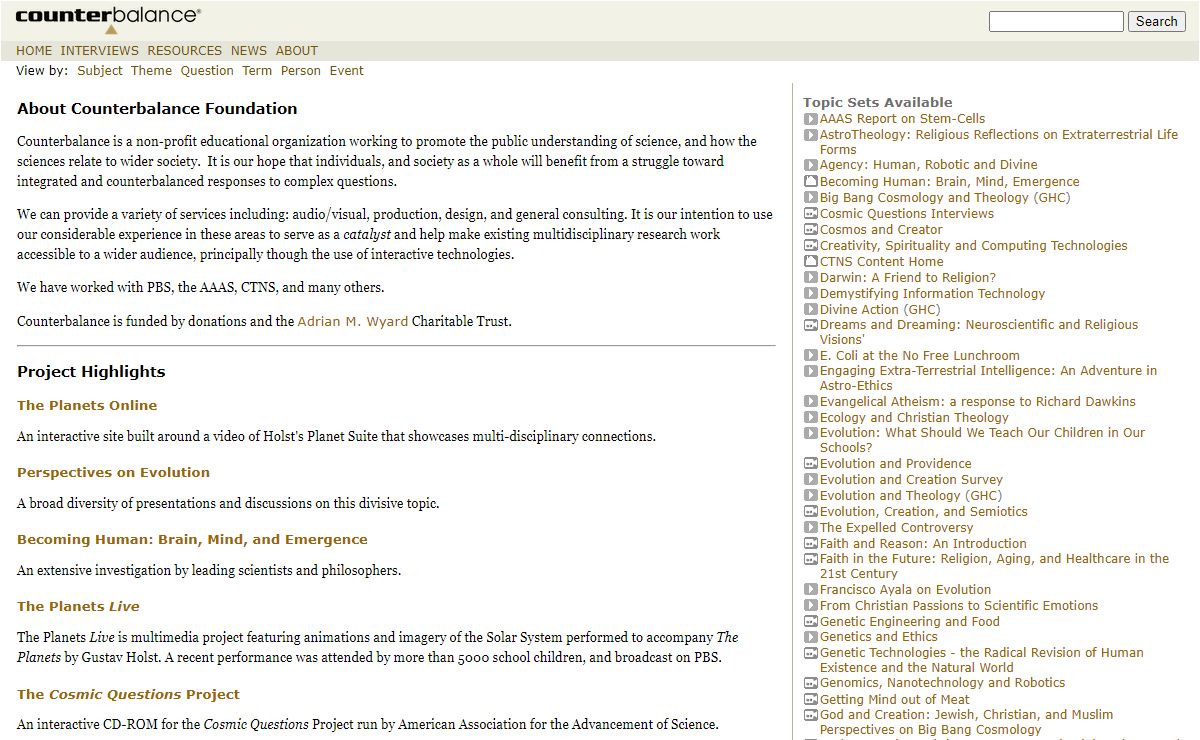This screenshot has height=740, width=1200.
Task: Click the icon beside Divine Action (GHC)
Action: coord(811,310)
